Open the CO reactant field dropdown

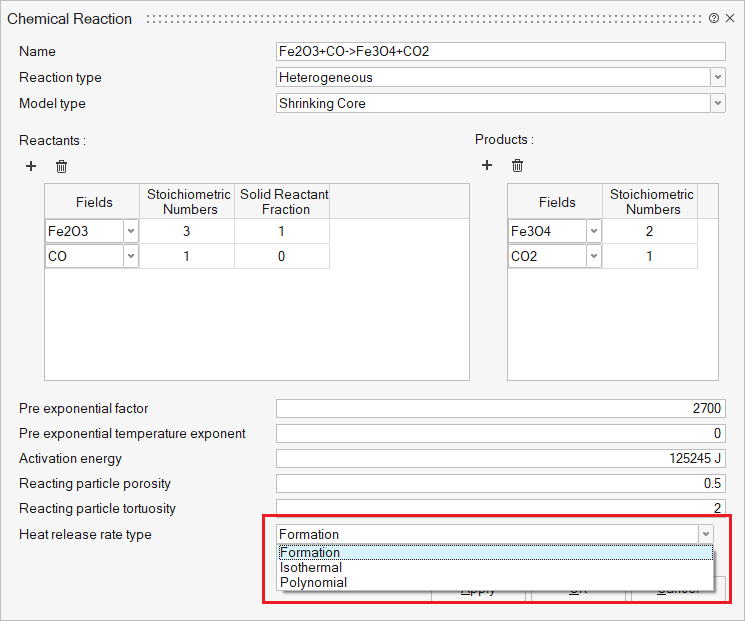(130, 257)
